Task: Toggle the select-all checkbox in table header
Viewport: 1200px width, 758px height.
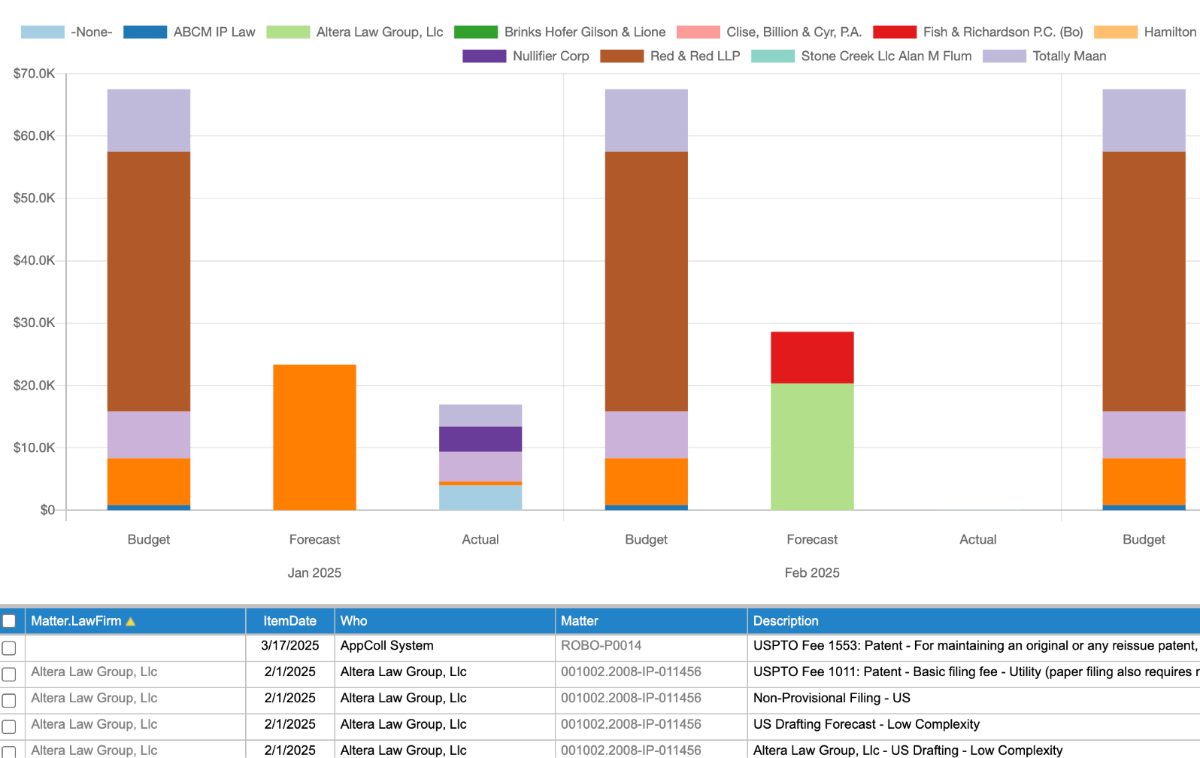Action: point(9,621)
